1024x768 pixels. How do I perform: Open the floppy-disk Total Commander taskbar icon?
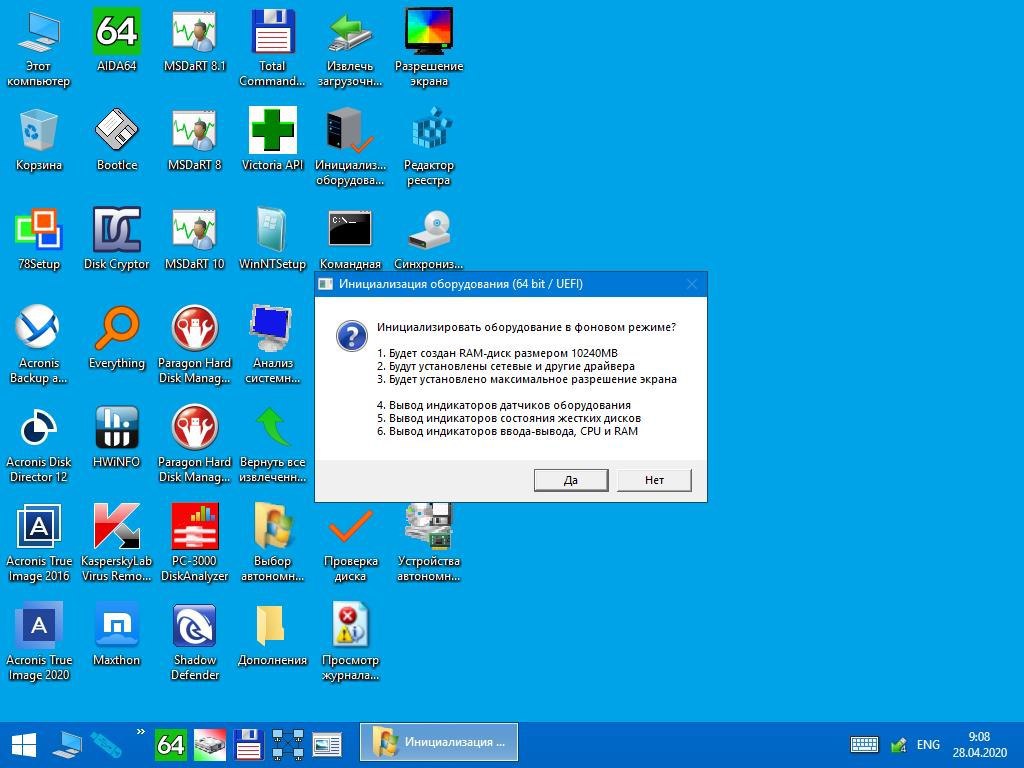pos(249,745)
